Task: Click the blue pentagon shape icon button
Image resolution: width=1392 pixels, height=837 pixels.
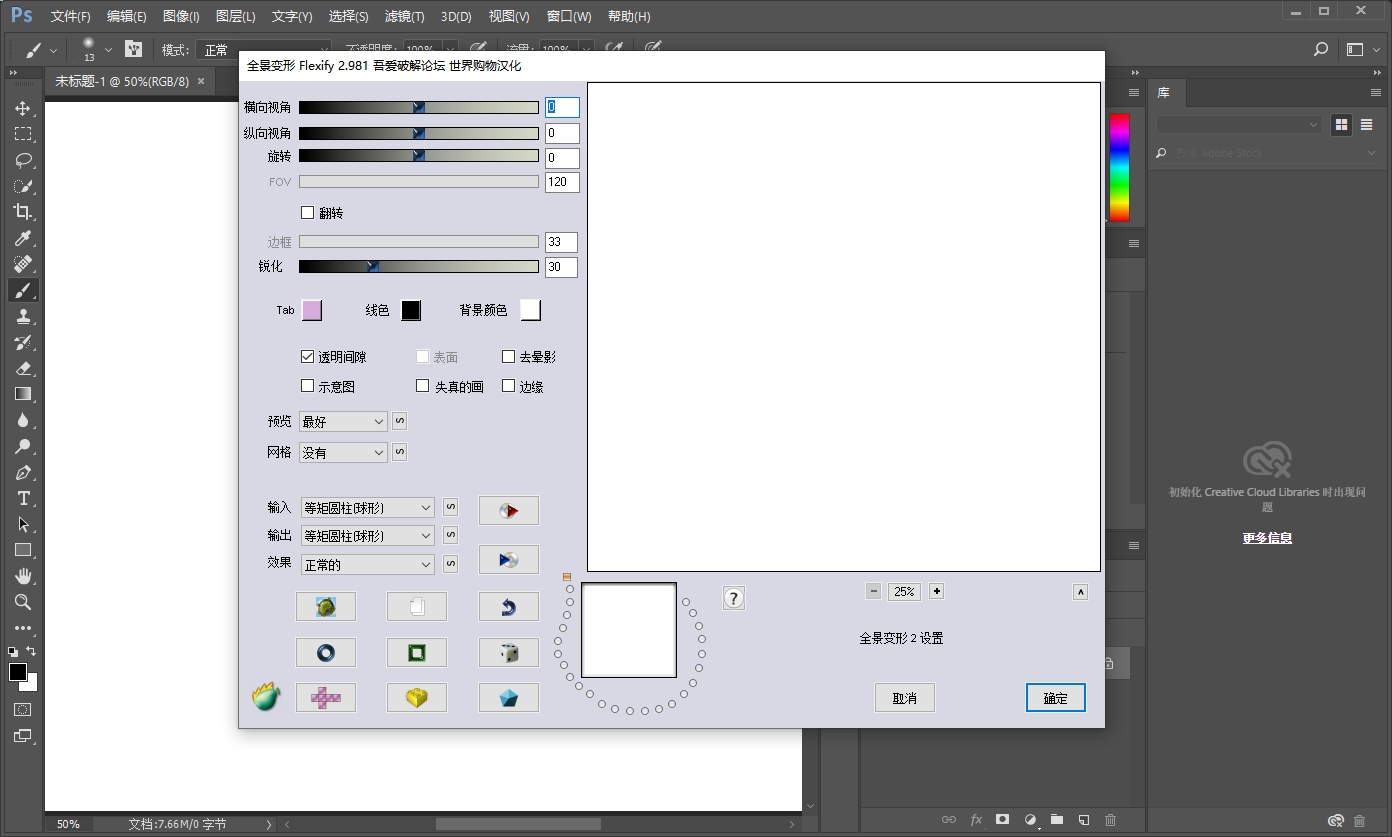Action: click(x=508, y=698)
